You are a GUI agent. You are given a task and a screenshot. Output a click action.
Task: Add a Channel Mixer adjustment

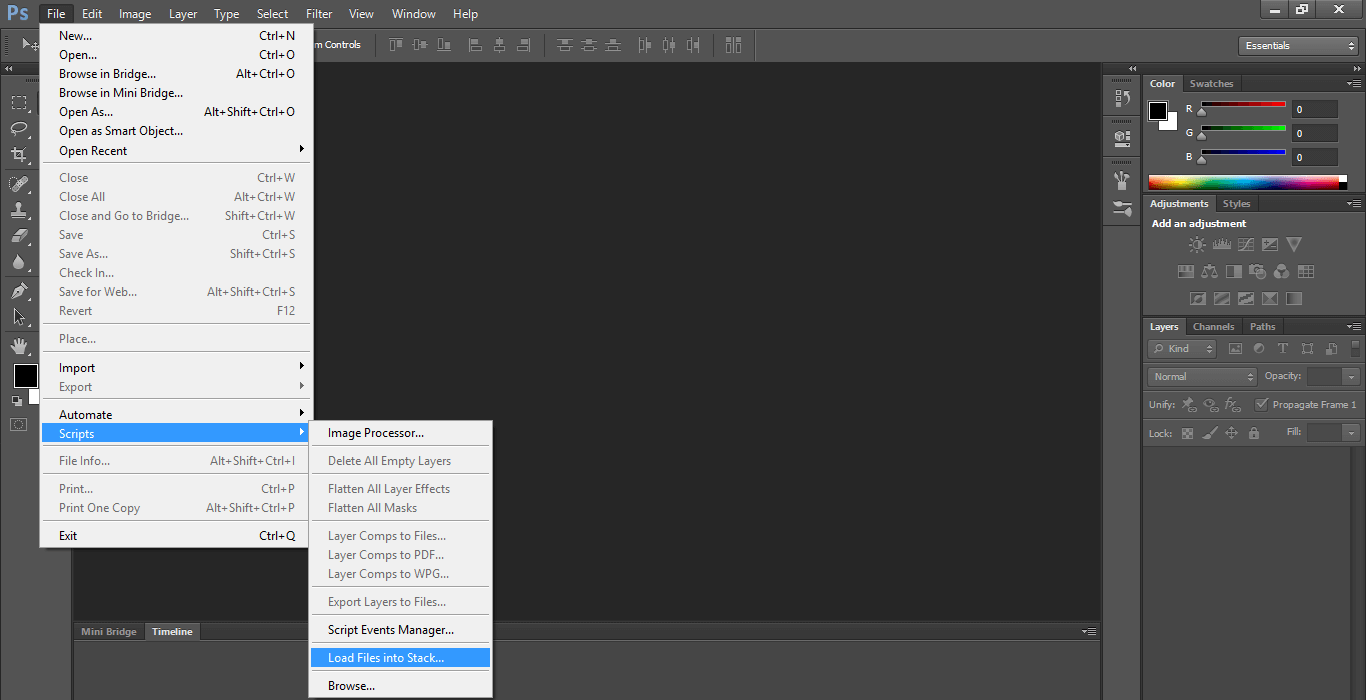[1282, 271]
